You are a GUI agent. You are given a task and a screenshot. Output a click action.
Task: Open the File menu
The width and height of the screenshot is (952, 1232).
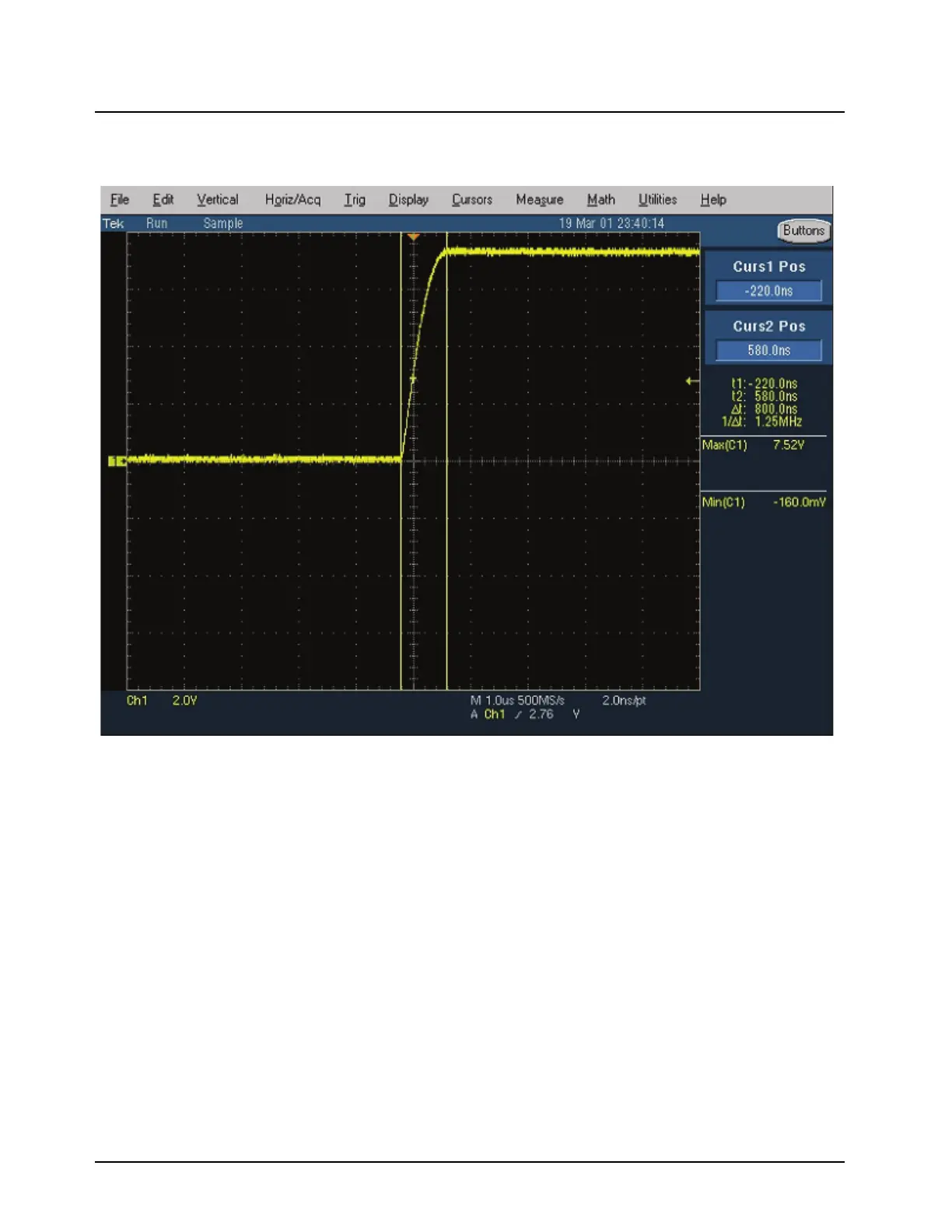pyautogui.click(x=120, y=200)
